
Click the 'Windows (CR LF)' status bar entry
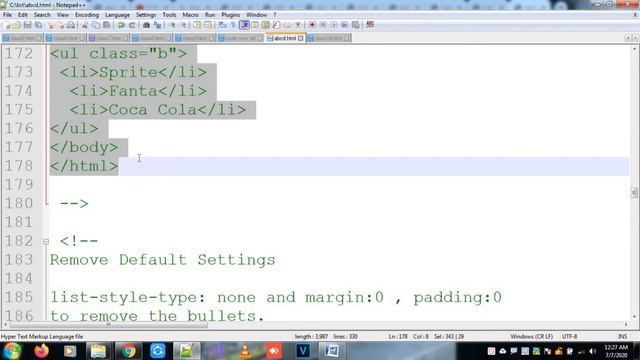pos(531,336)
